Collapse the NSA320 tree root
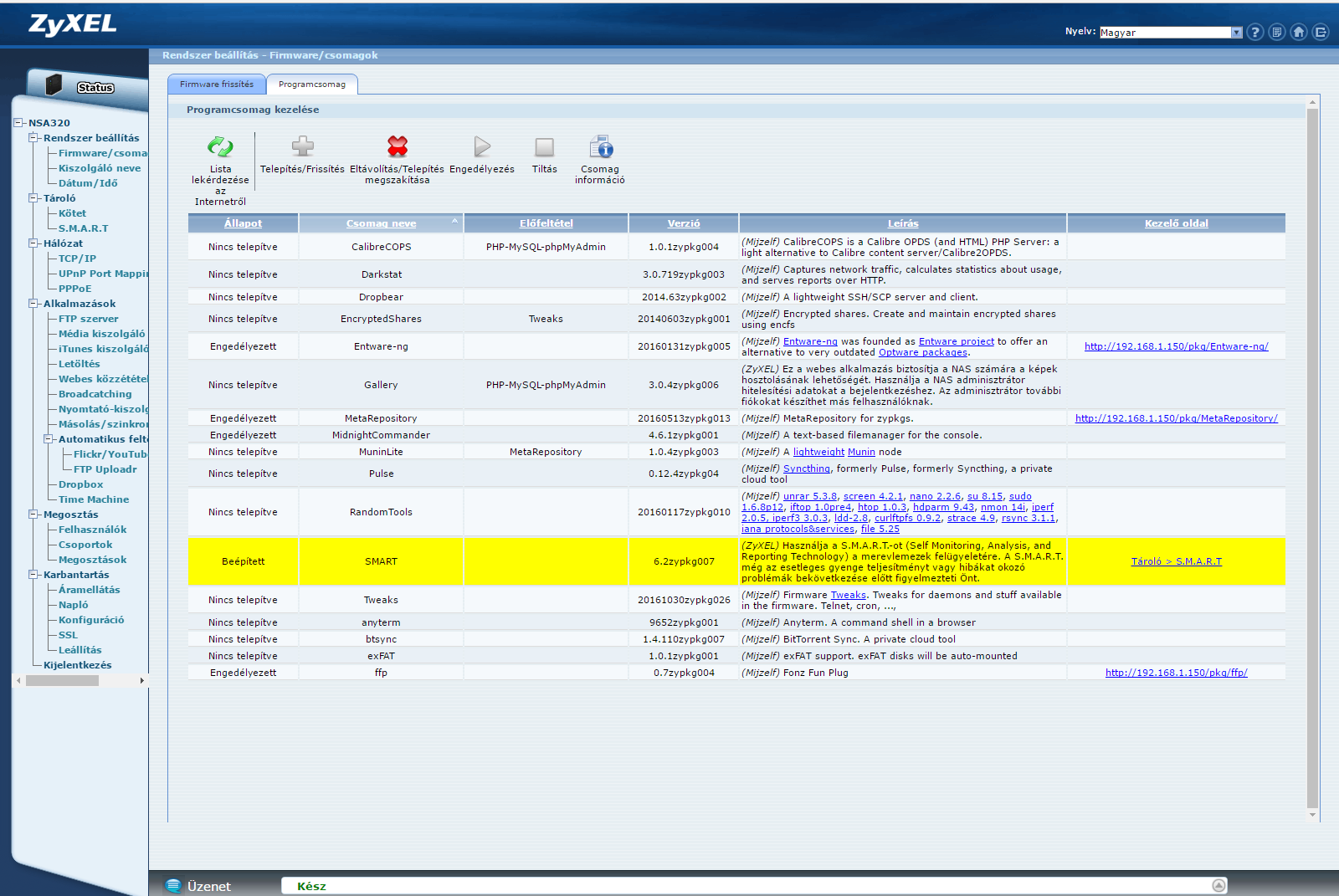The image size is (1339, 896). 18,123
